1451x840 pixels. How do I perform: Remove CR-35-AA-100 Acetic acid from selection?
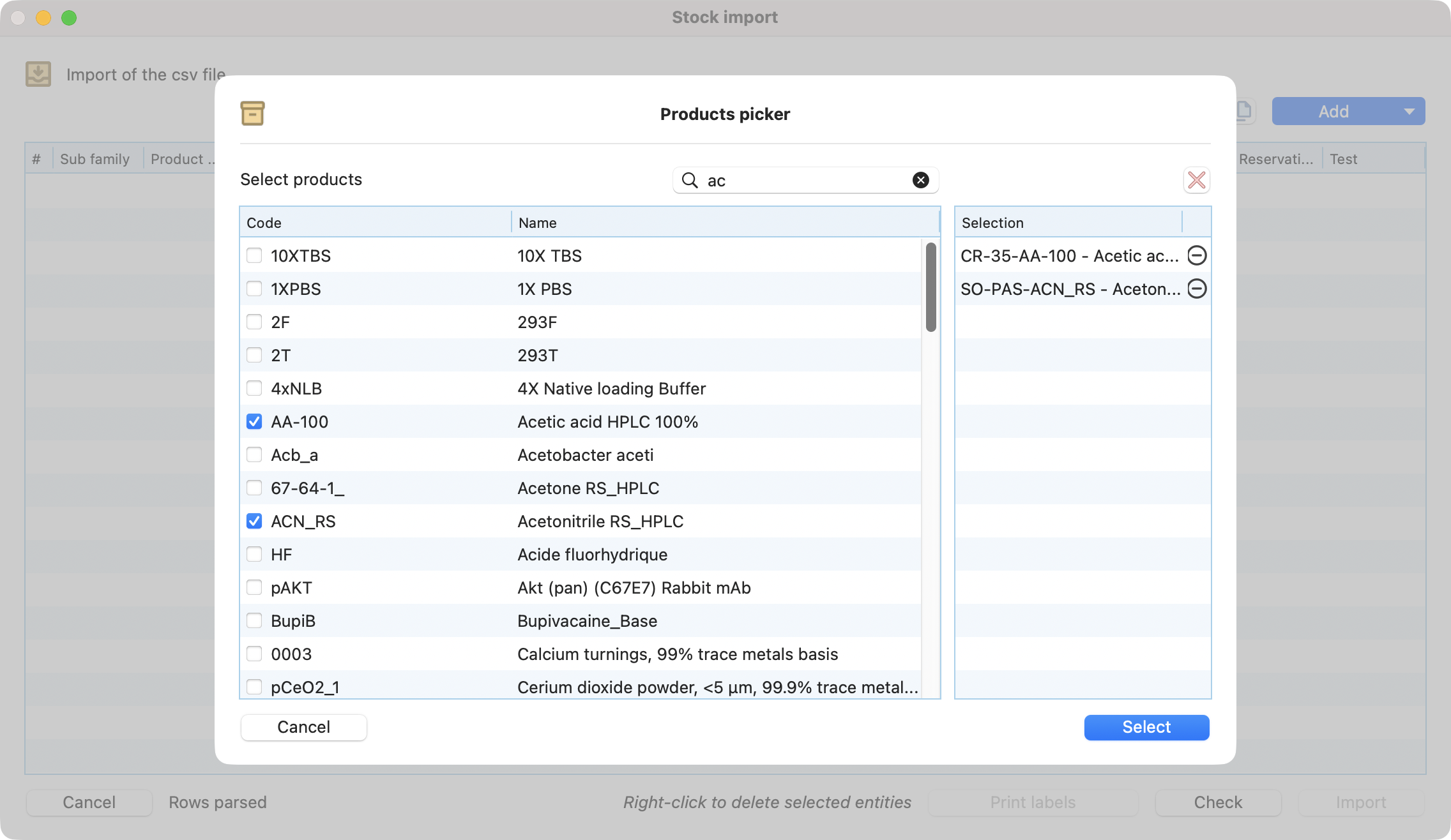pos(1196,256)
